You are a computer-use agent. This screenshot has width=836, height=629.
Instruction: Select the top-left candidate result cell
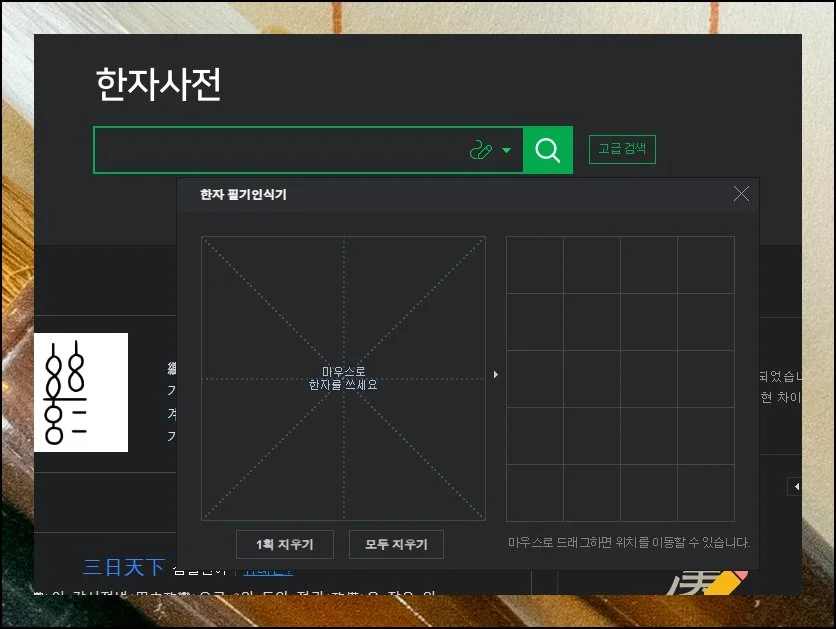click(x=534, y=265)
